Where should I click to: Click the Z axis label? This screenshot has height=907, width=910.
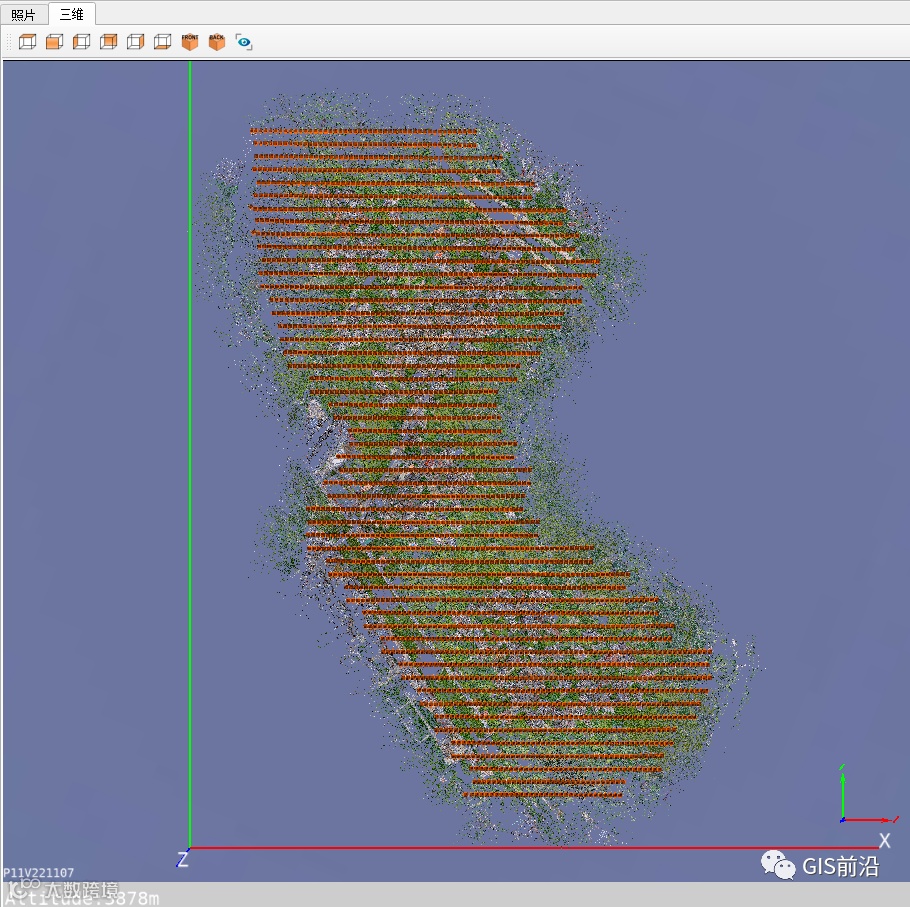182,859
